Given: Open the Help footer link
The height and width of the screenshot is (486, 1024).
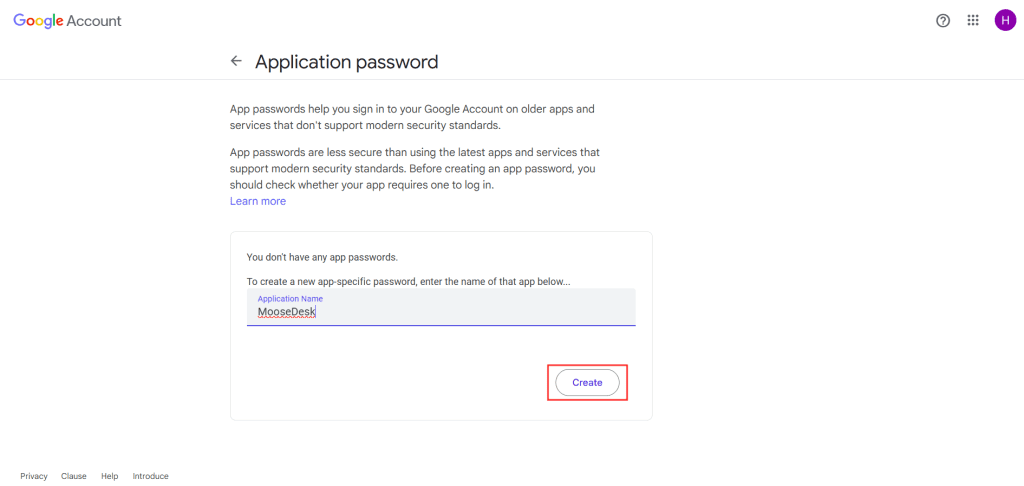Looking at the screenshot, I should point(110,476).
